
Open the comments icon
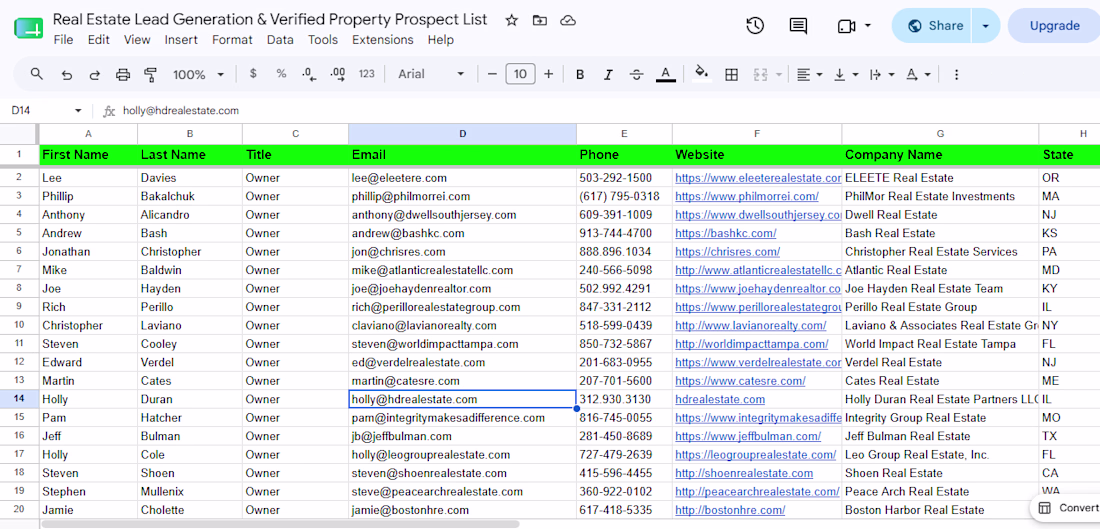click(x=798, y=26)
